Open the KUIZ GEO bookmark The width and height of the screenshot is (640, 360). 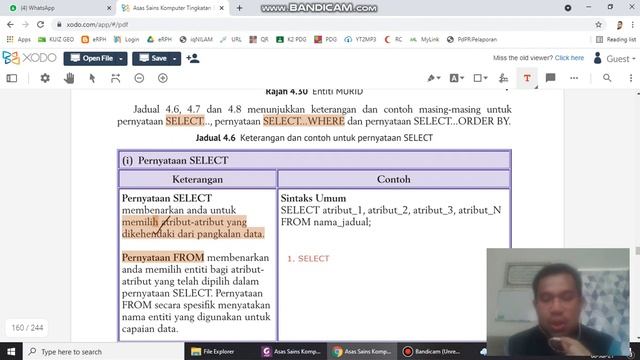(x=56, y=40)
